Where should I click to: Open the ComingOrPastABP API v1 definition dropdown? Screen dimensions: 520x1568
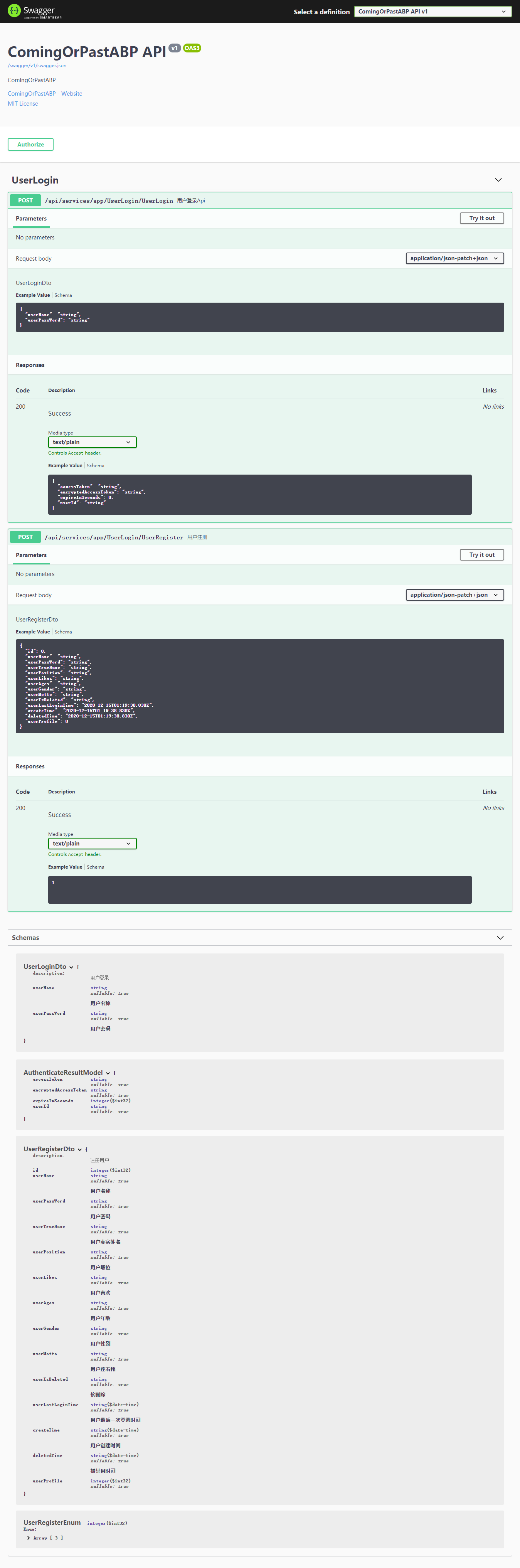[432, 12]
